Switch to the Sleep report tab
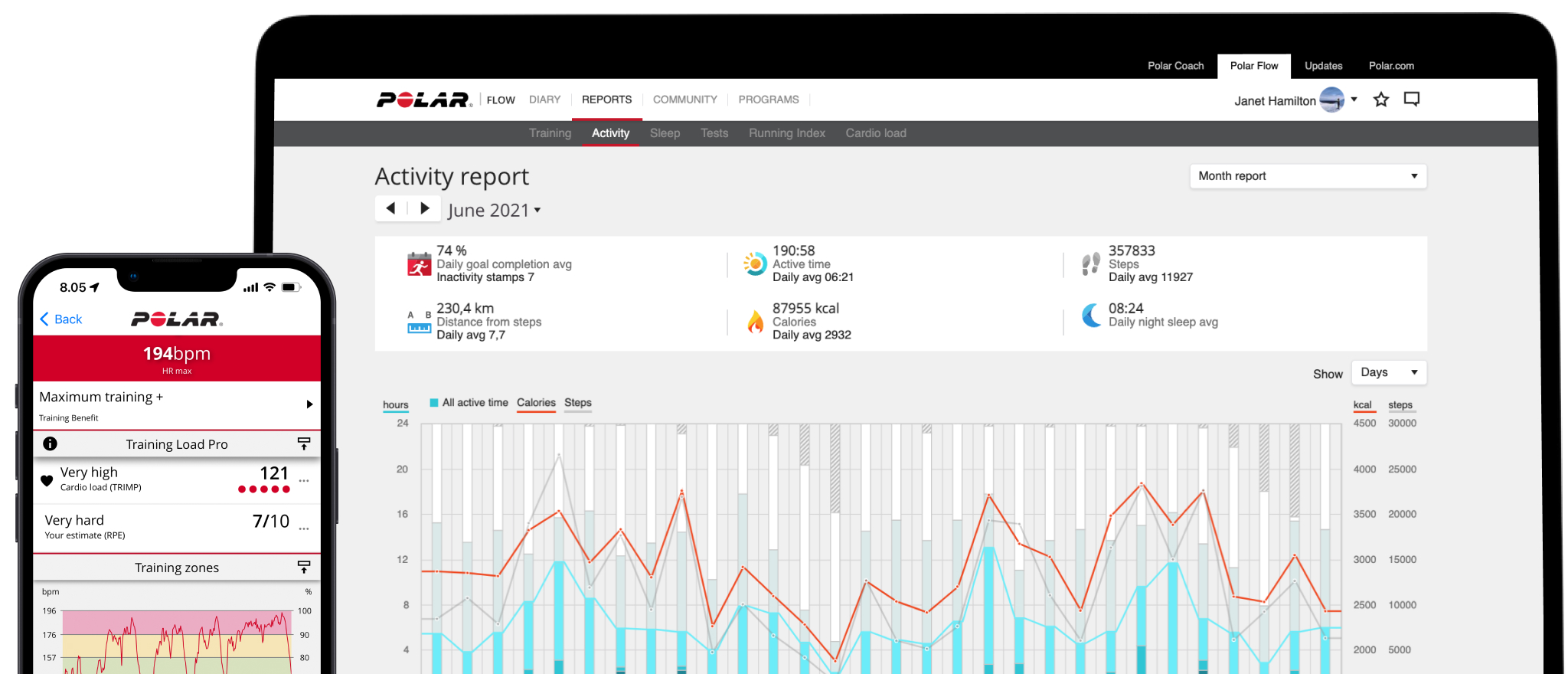 665,133
